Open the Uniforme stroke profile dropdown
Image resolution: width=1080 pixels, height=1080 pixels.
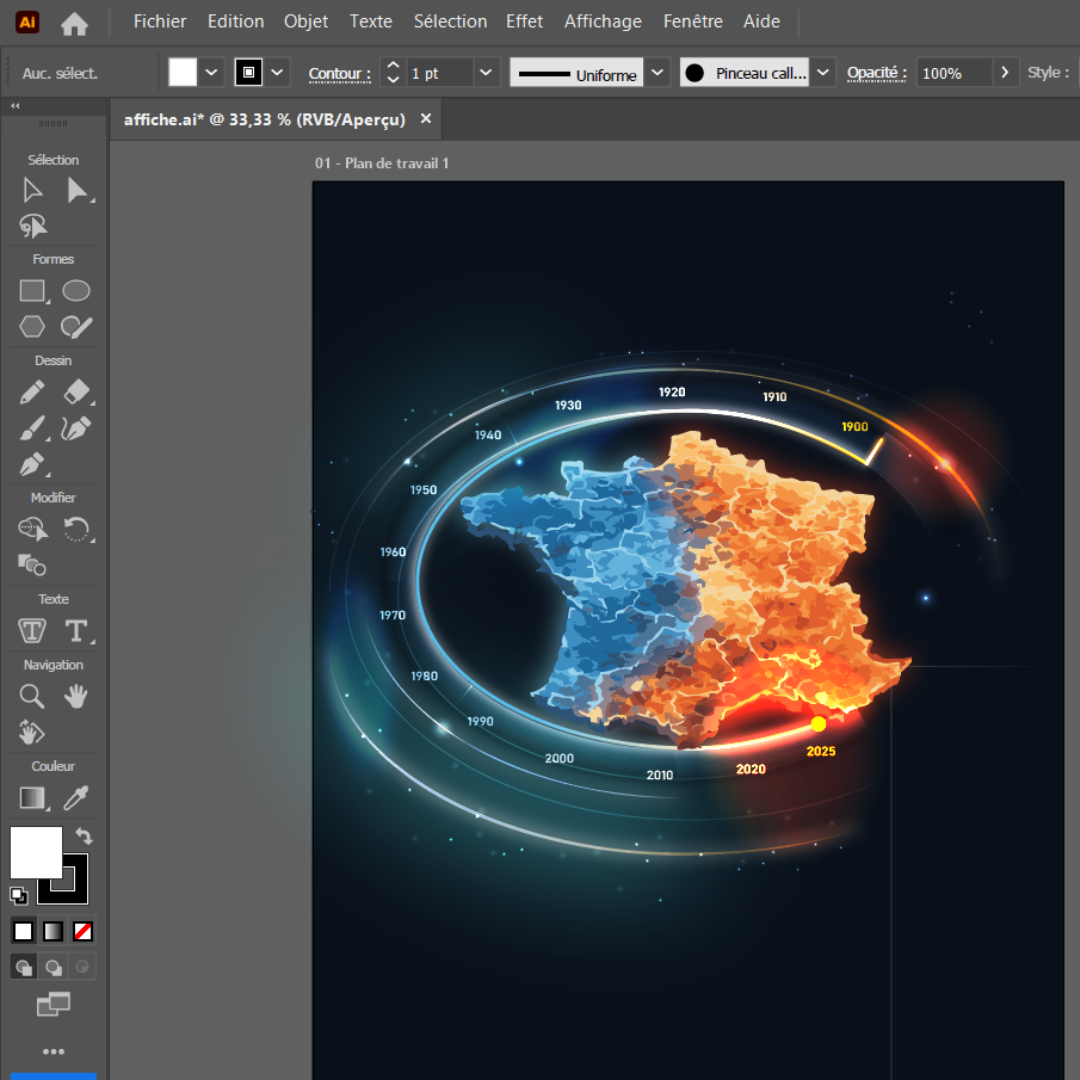[657, 73]
